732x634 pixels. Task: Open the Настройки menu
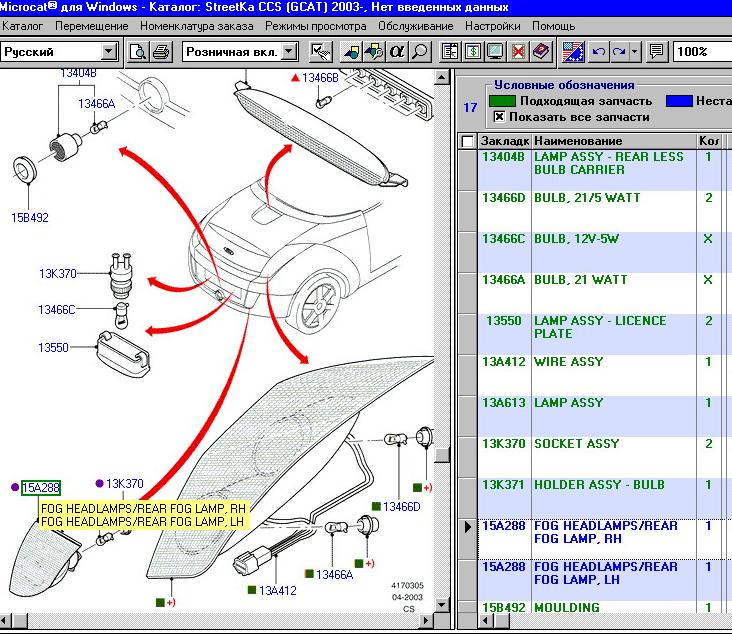click(493, 26)
